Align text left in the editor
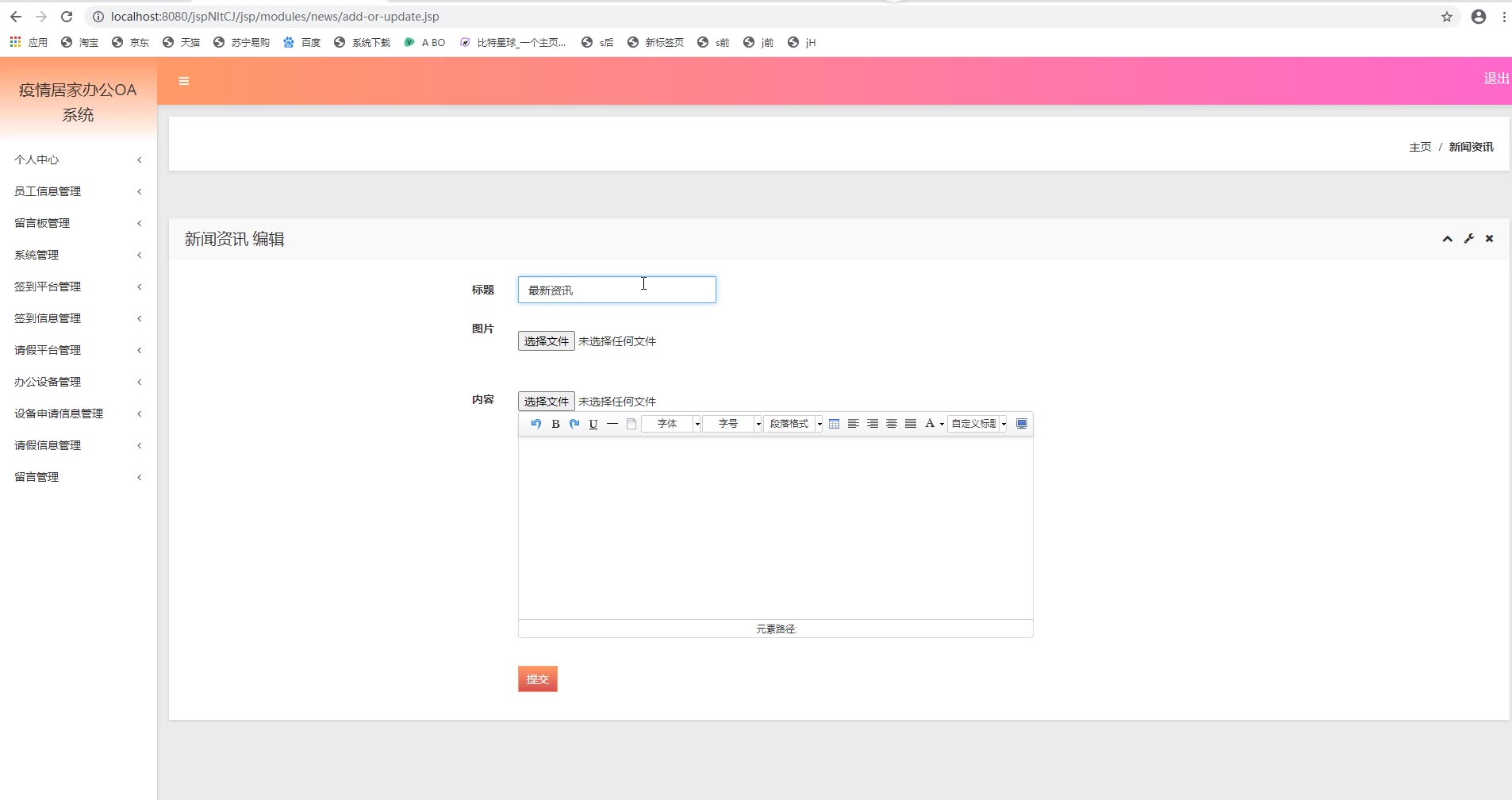The height and width of the screenshot is (800, 1512). (x=854, y=424)
